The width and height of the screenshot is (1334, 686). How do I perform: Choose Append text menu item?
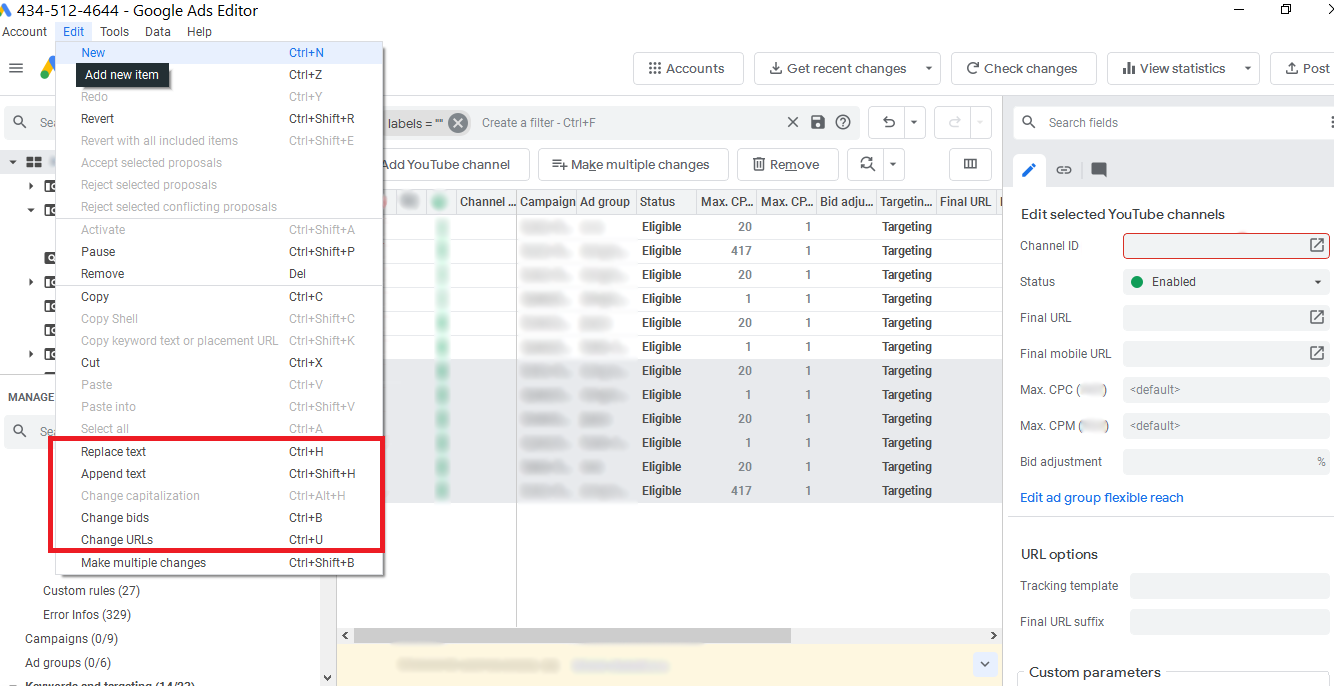tap(219, 473)
